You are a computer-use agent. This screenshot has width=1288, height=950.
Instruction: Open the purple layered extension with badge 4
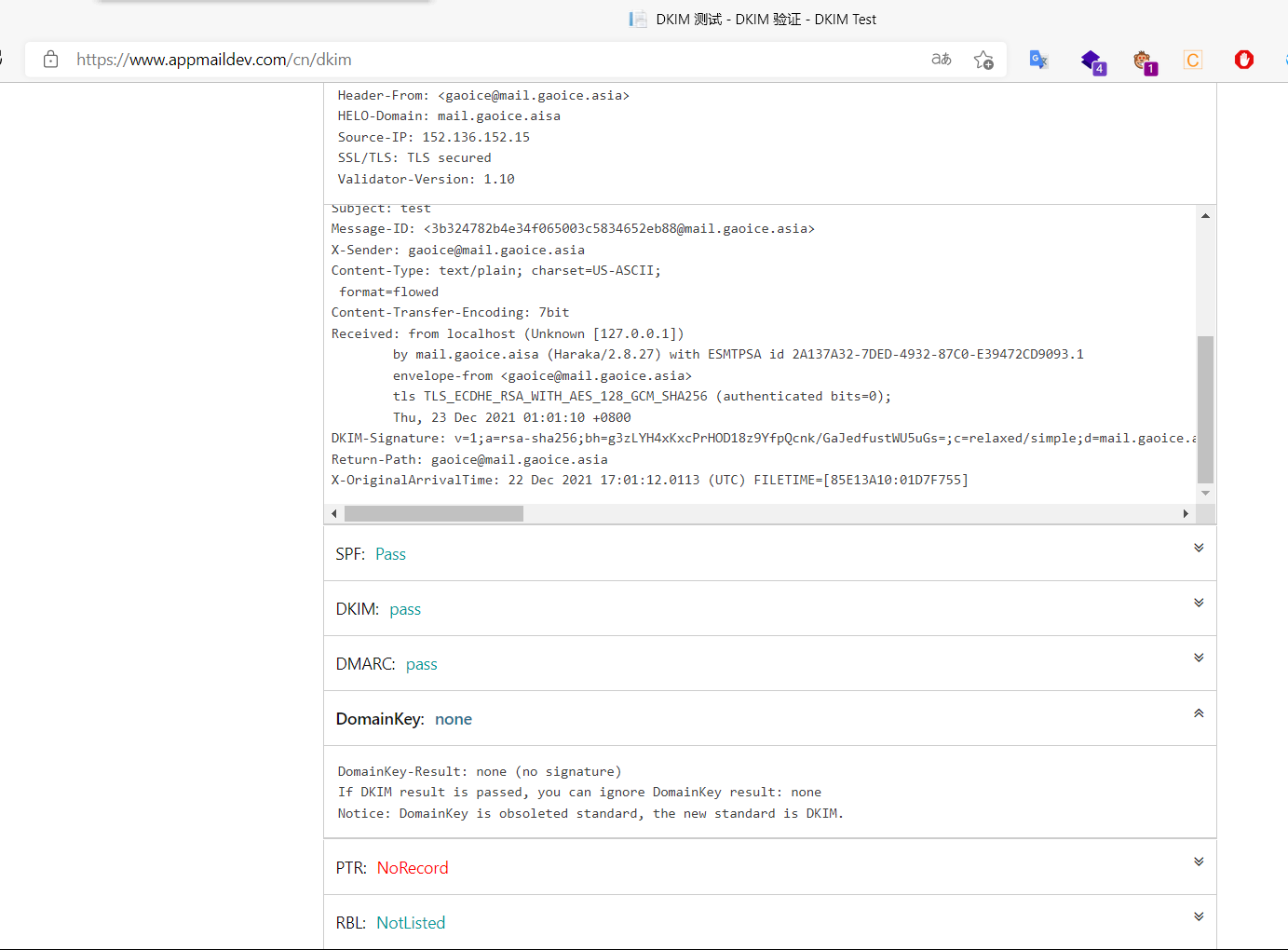click(x=1091, y=61)
